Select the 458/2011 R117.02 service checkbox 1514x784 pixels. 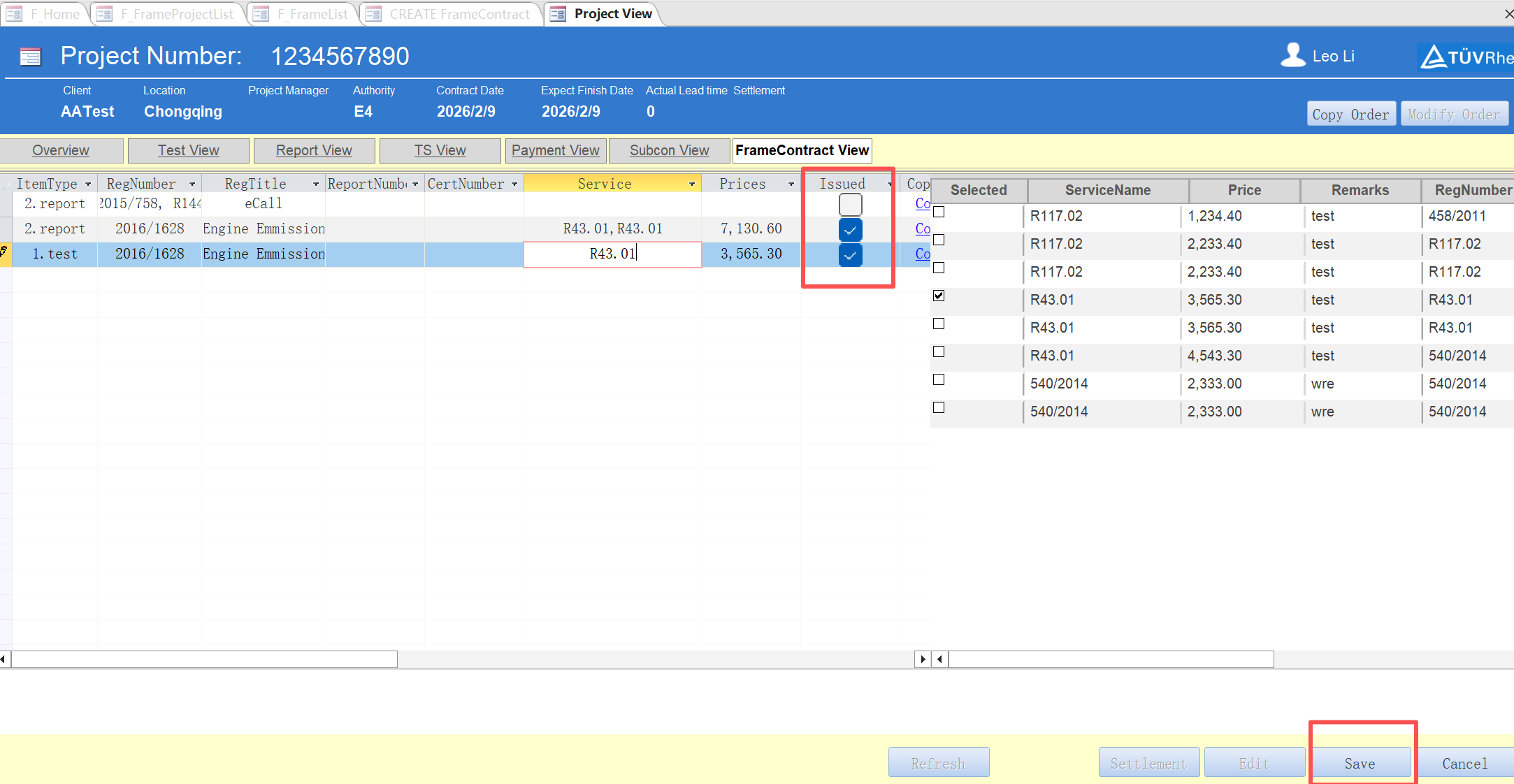(939, 212)
